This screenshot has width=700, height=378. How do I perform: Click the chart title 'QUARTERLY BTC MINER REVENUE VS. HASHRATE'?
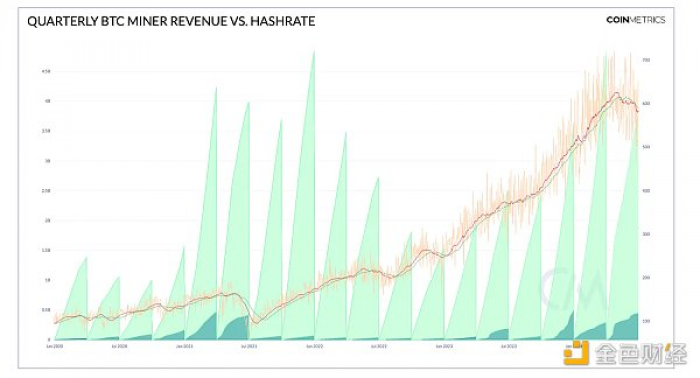(171, 21)
